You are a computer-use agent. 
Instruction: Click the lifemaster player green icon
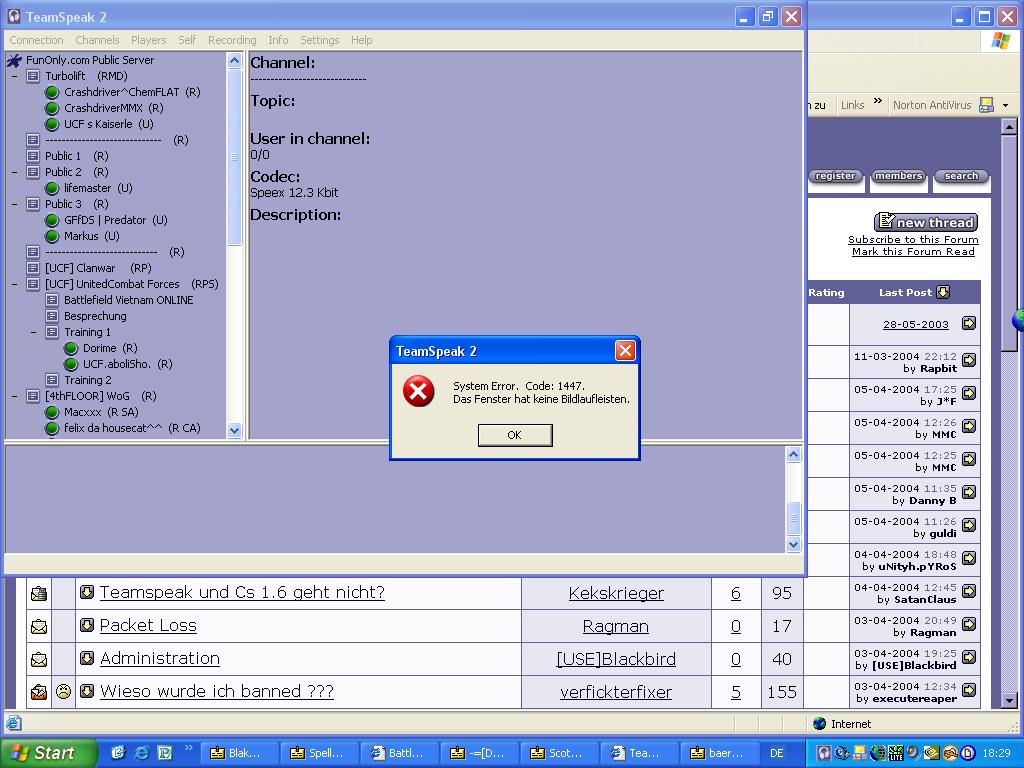52,188
